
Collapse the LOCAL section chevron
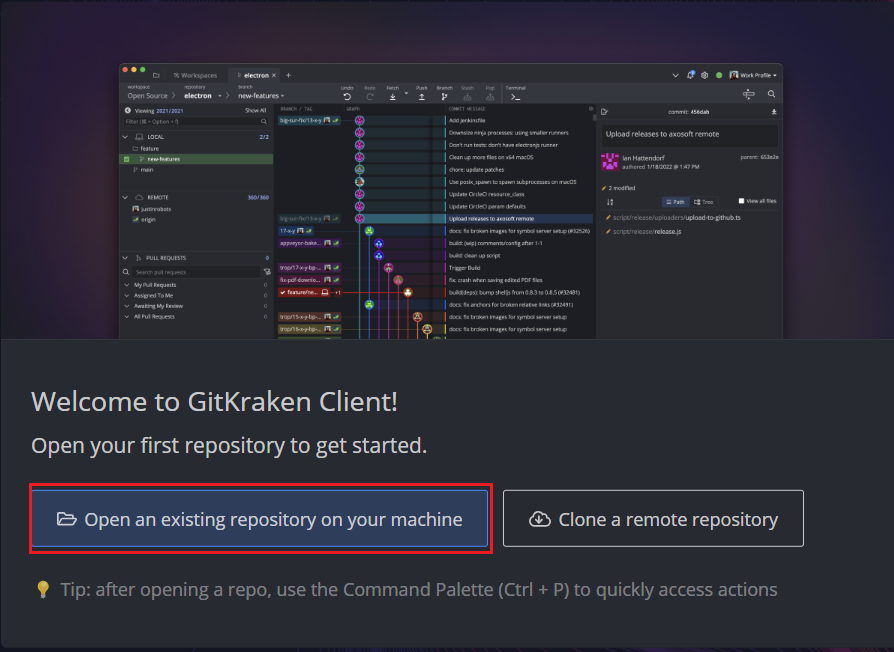pos(125,137)
